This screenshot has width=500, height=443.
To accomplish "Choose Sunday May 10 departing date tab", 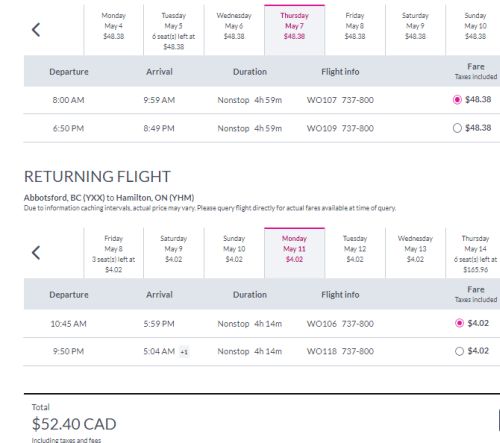I will pyautogui.click(x=473, y=30).
